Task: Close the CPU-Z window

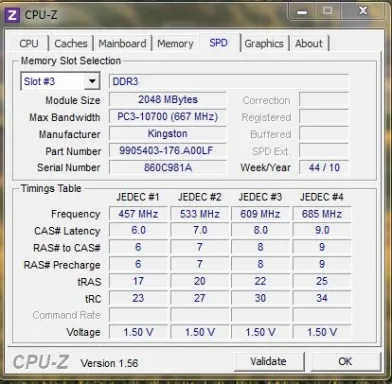Action: pos(363,11)
